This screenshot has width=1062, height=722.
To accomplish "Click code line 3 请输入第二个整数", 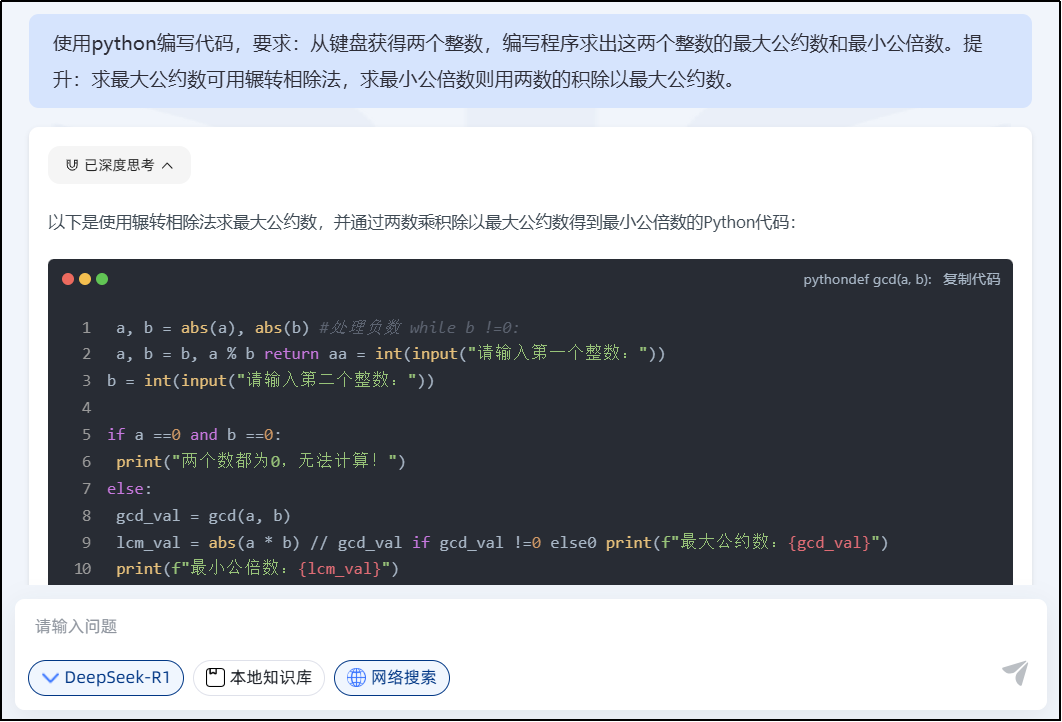I will tap(270, 380).
